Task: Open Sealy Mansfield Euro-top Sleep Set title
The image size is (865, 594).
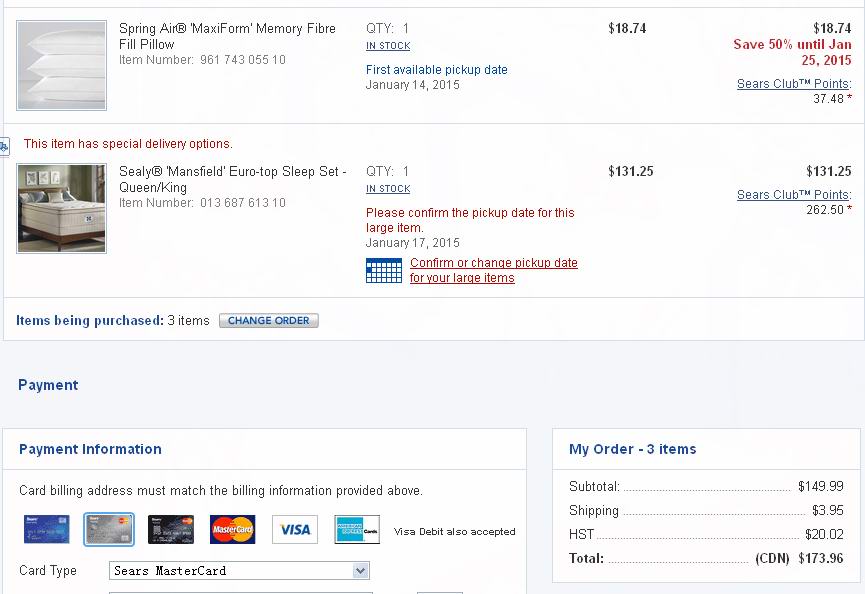Action: point(233,179)
